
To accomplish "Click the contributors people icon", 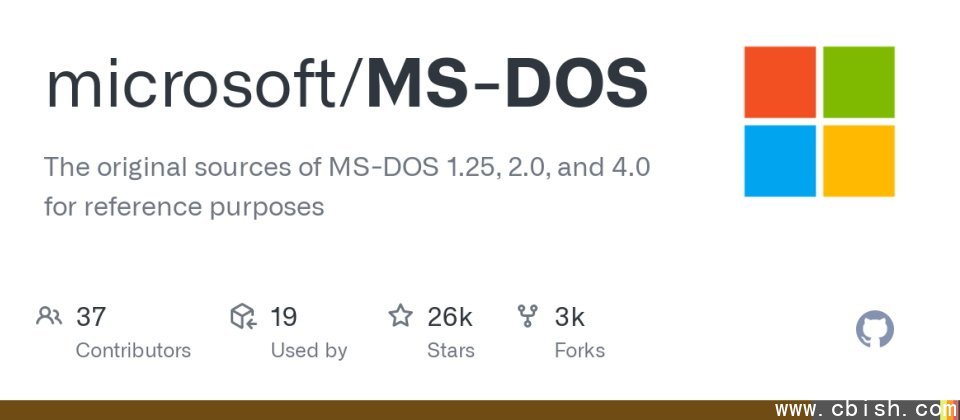I will (x=49, y=316).
